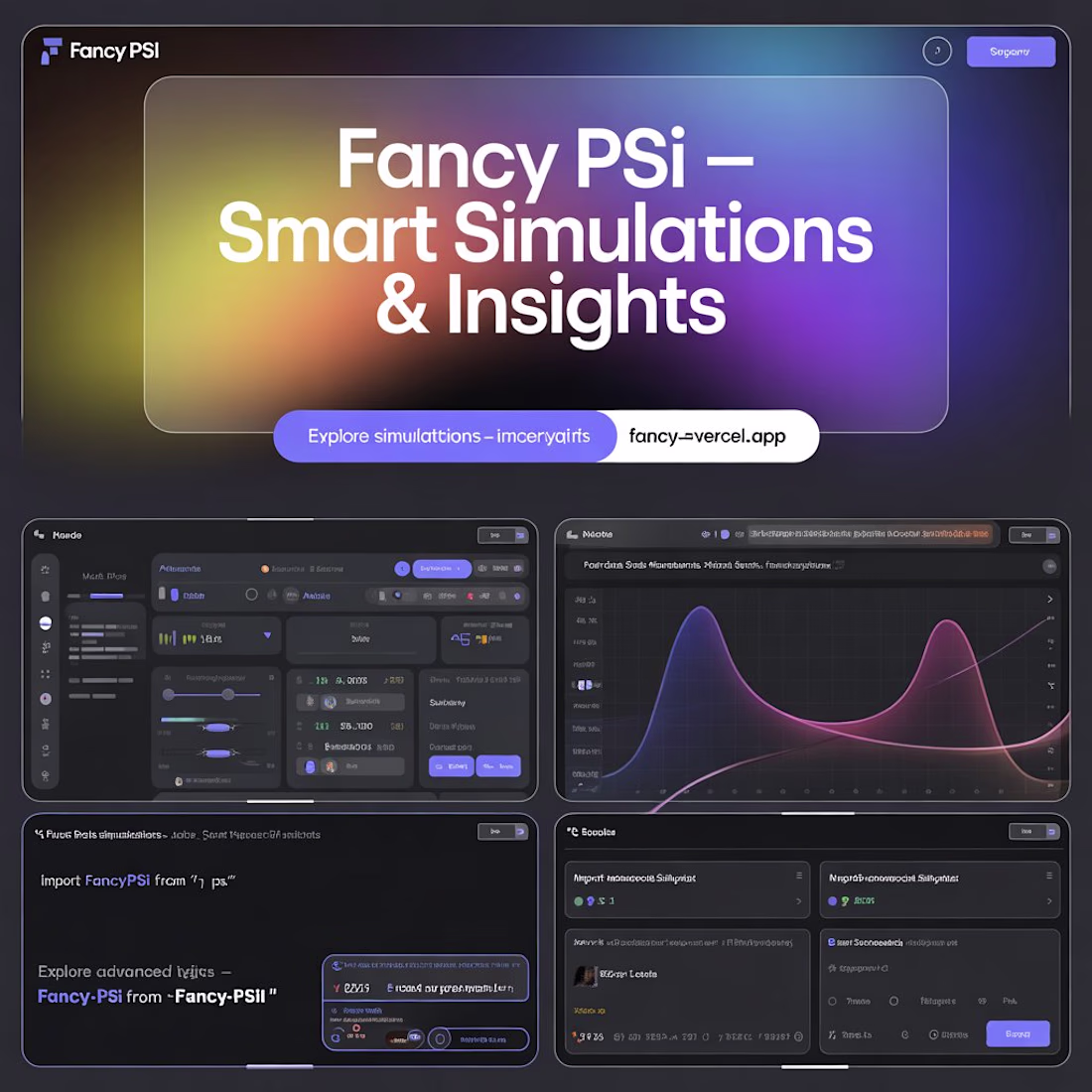The width and height of the screenshot is (1092, 1092).
Task: Click the purple submit button in bottom-right card
Action: tap(1018, 1034)
